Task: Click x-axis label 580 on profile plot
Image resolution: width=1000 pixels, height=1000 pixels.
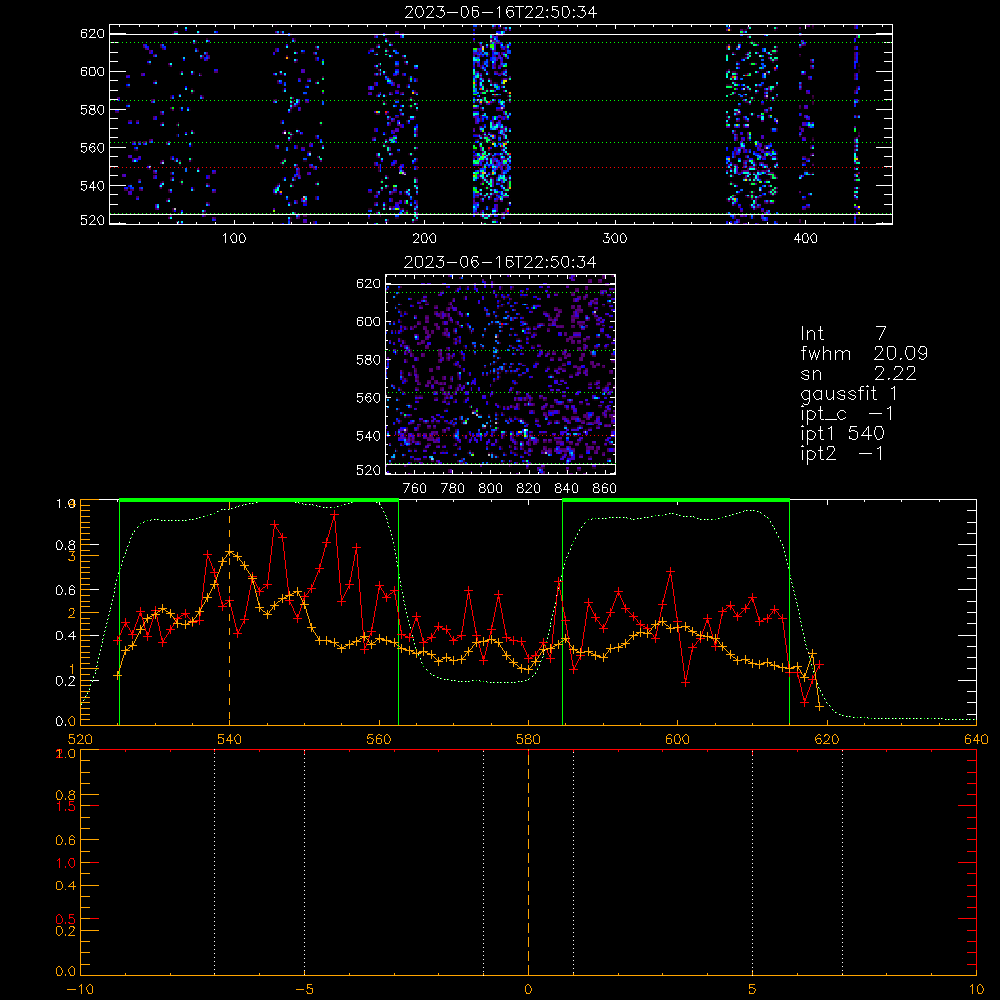Action: point(529,739)
